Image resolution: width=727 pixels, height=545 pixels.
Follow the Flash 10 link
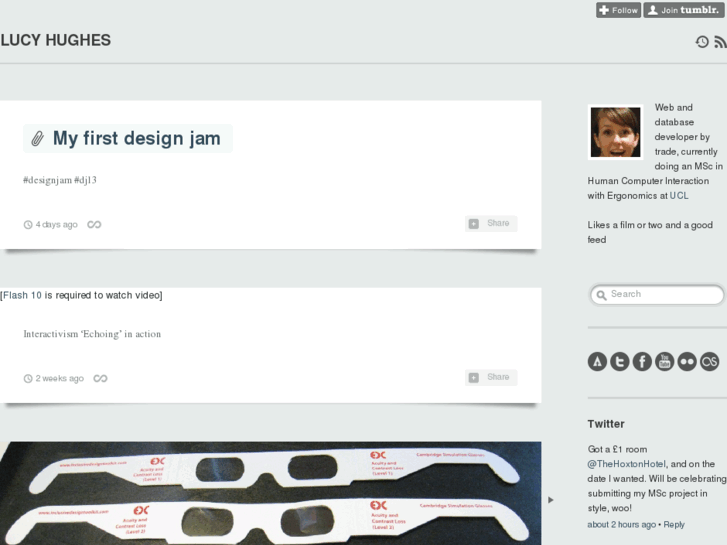(x=22, y=295)
